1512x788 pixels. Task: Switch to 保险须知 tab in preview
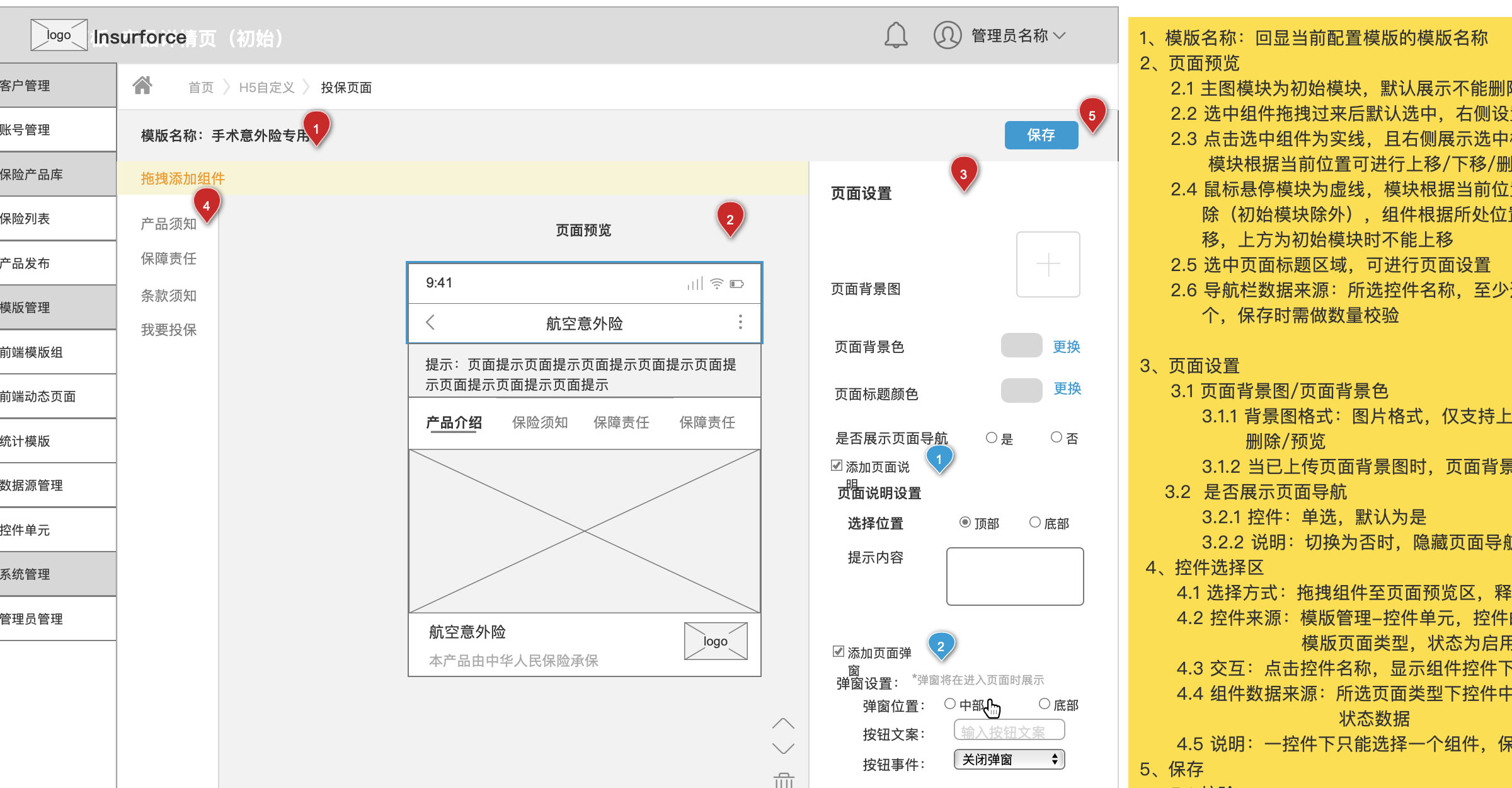pos(540,422)
